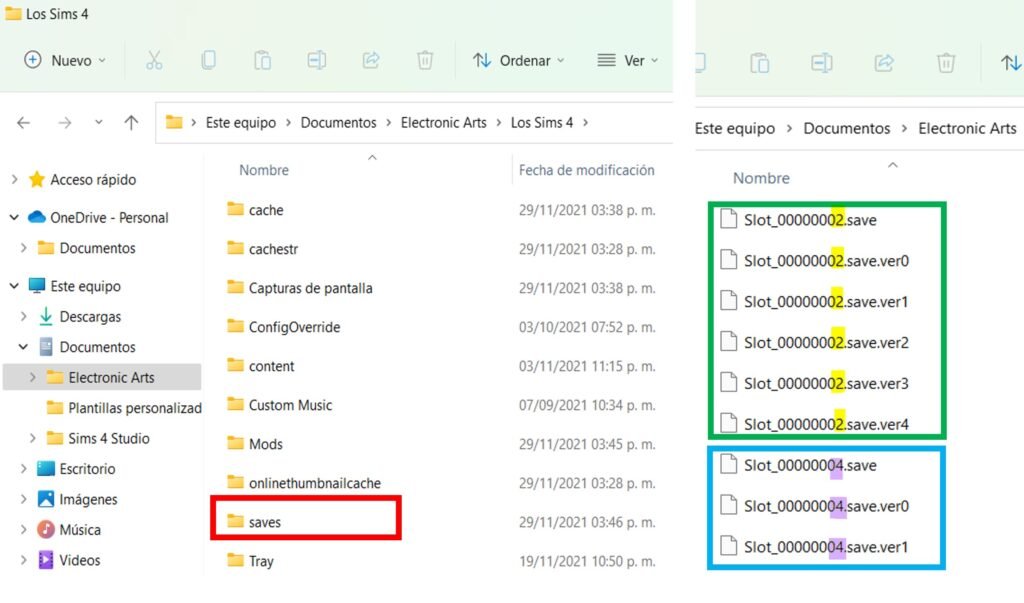This screenshot has height=603, width=1024.
Task: Click the back navigation arrow
Action: 24,123
